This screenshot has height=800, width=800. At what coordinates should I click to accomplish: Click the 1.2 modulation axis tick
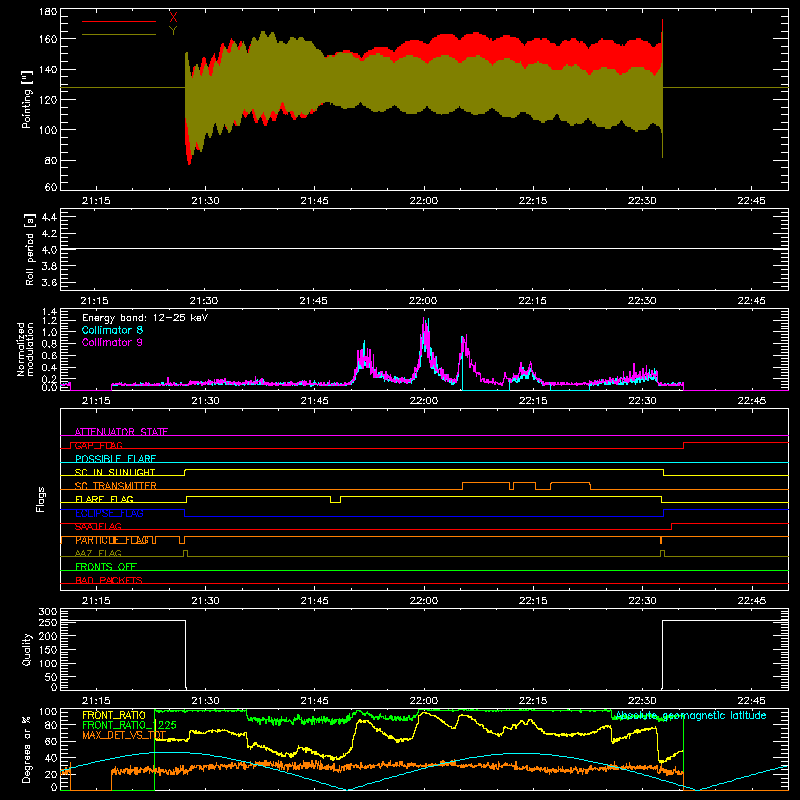tap(49, 321)
